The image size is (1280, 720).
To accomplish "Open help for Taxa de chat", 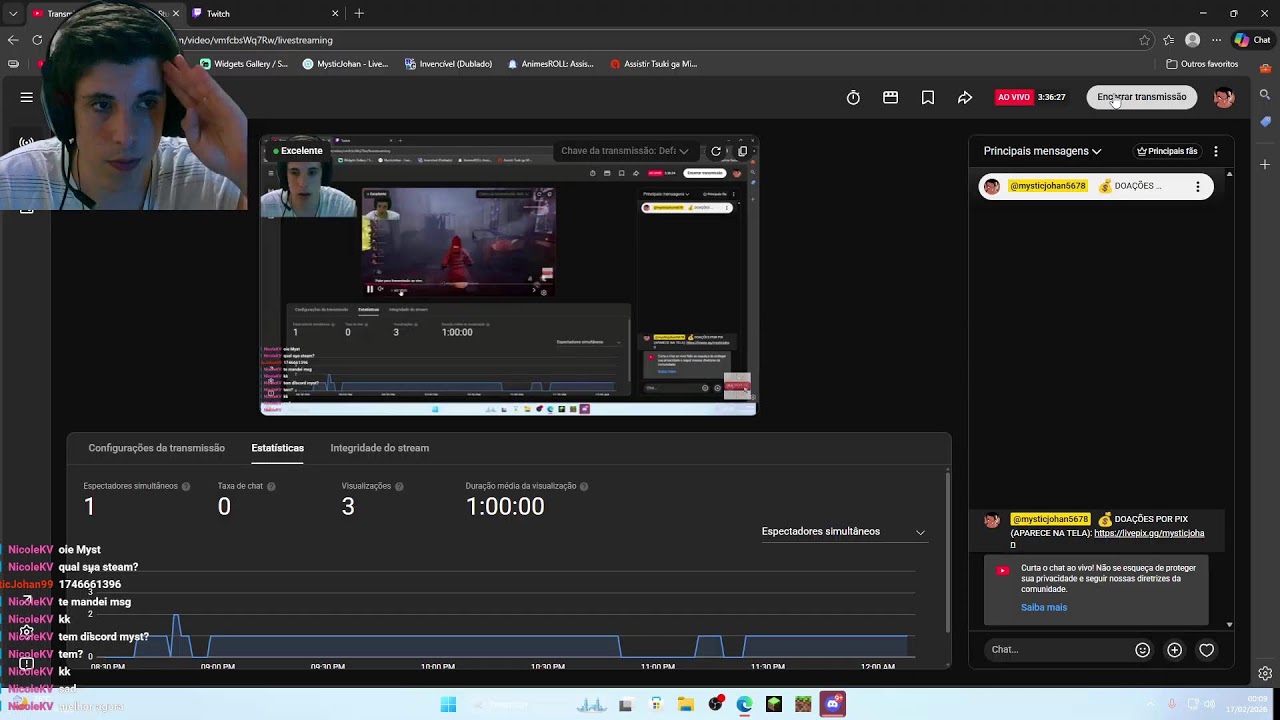I will [x=271, y=486].
